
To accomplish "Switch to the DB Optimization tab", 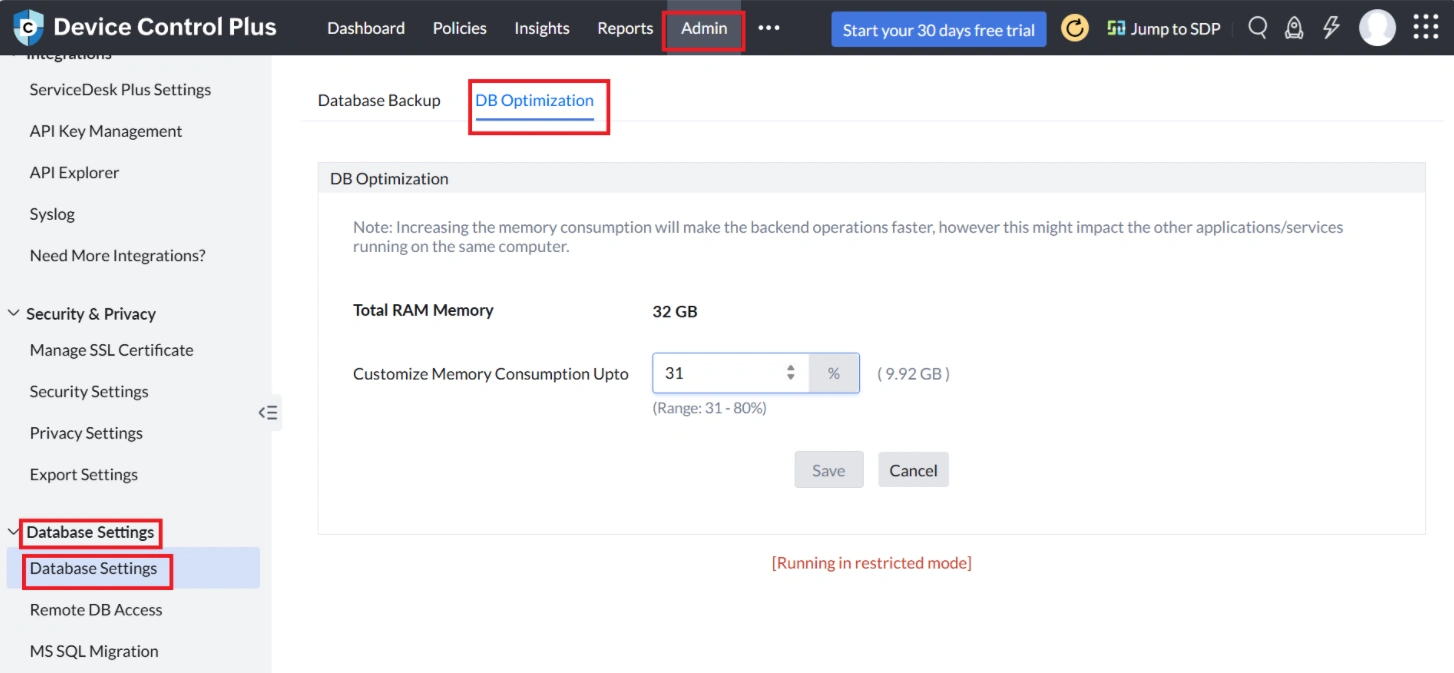I will click(535, 101).
